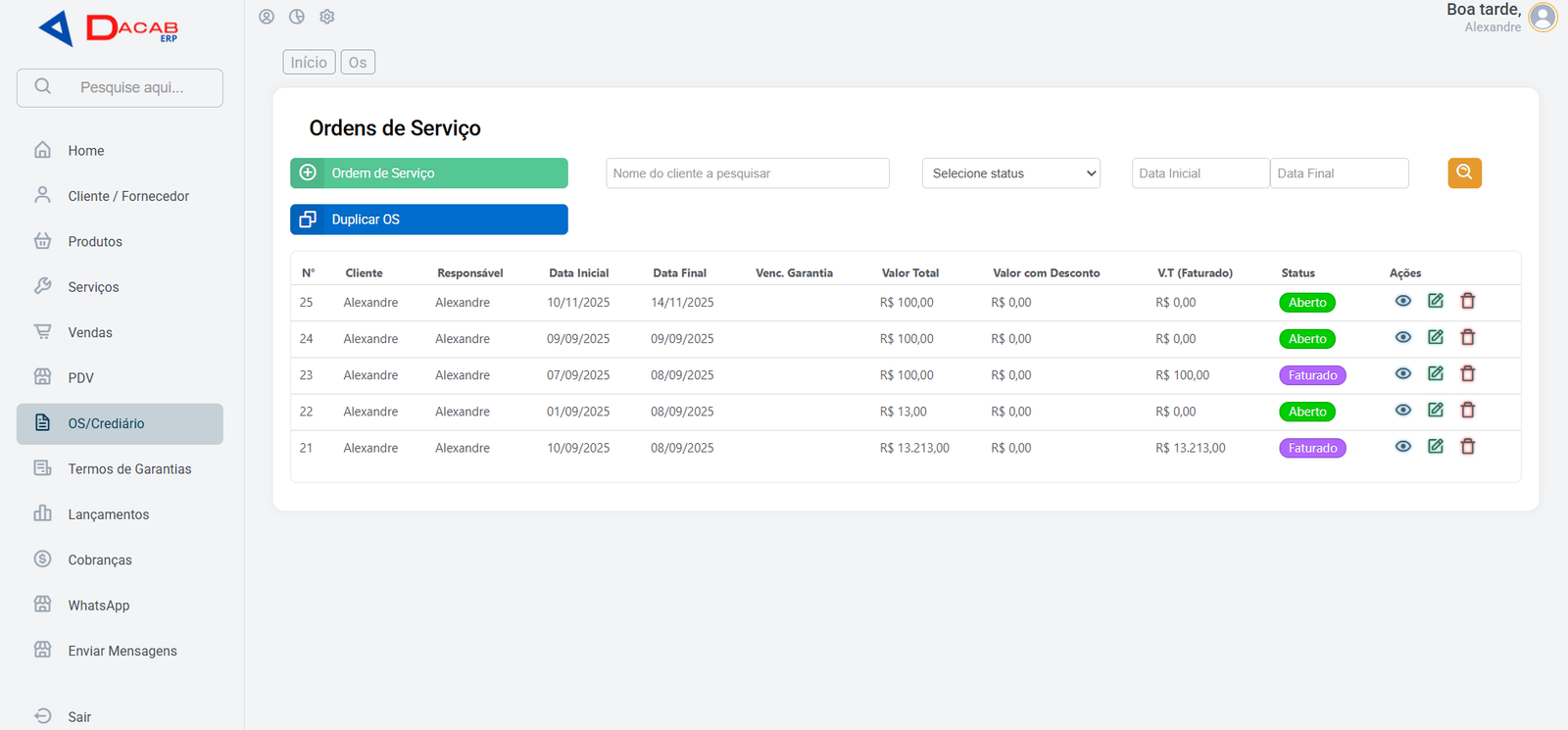View order 21 using eye icon

[x=1402, y=447]
